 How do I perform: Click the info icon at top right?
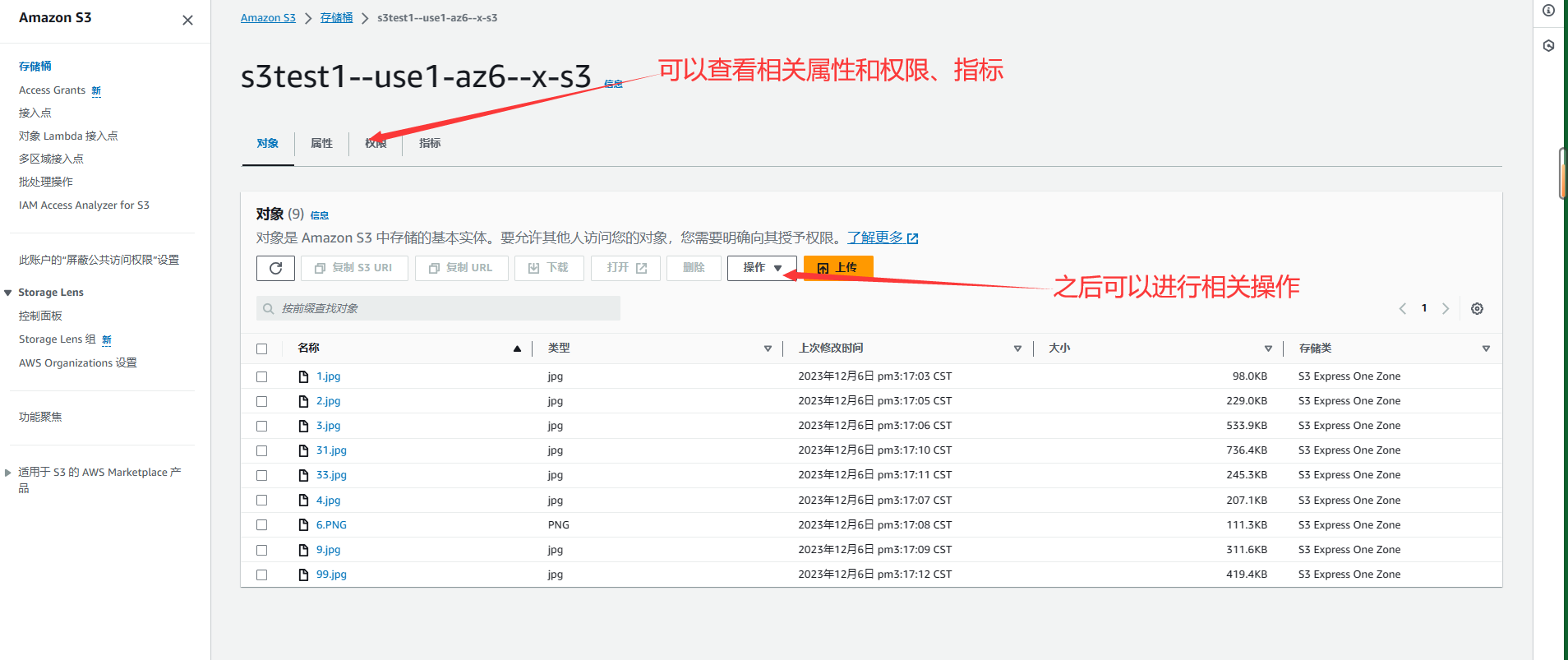tap(1548, 11)
